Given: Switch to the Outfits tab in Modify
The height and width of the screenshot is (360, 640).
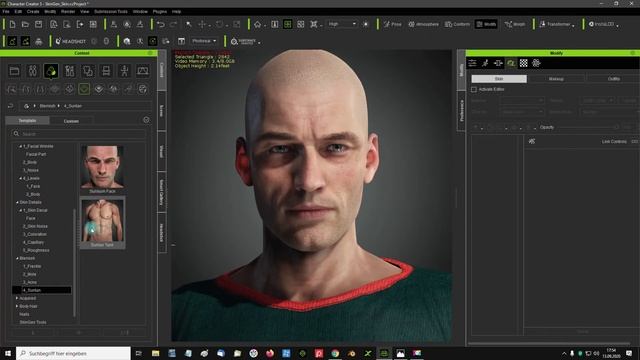Looking at the screenshot, I should pyautogui.click(x=613, y=79).
